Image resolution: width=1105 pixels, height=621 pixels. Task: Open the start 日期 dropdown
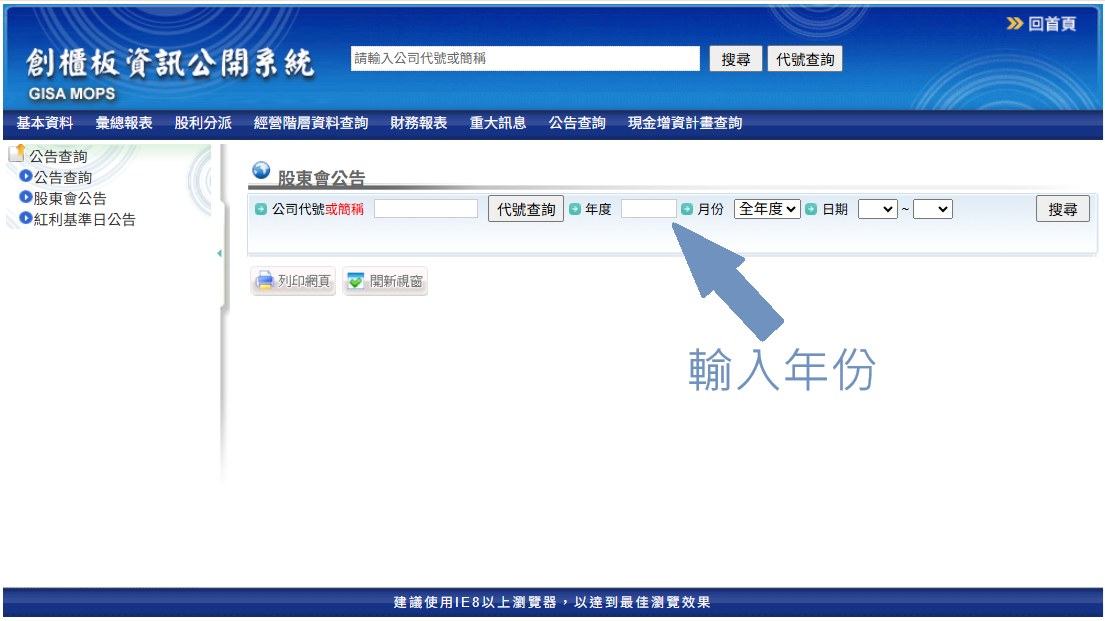pos(877,209)
